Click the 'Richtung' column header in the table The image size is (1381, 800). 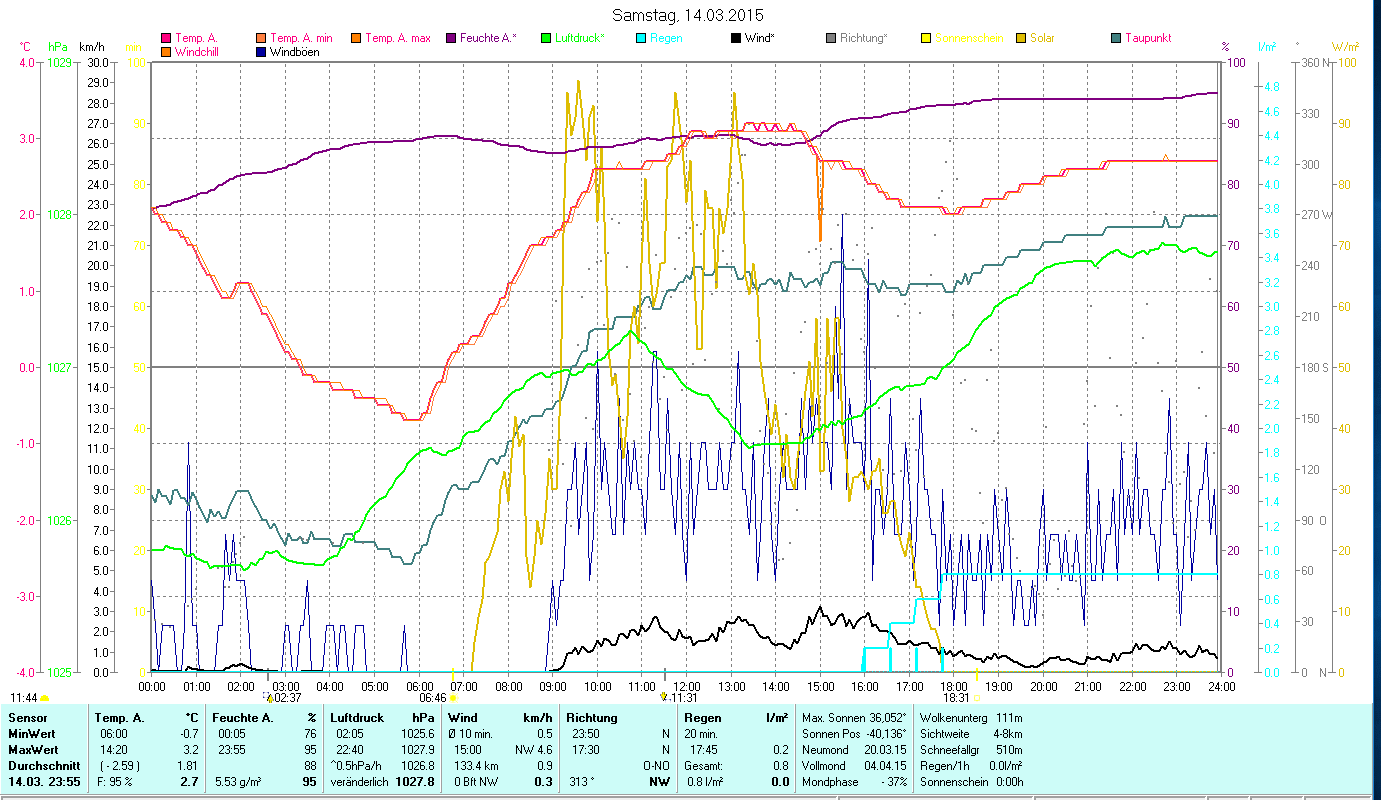[x=592, y=718]
